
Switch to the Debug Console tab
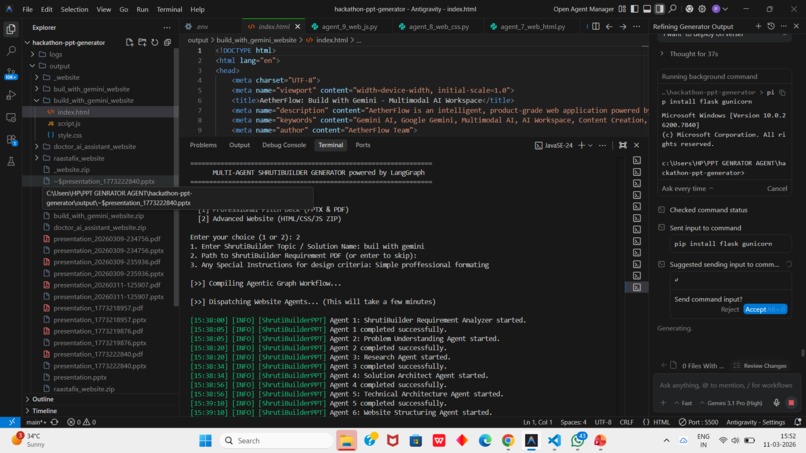(x=284, y=145)
